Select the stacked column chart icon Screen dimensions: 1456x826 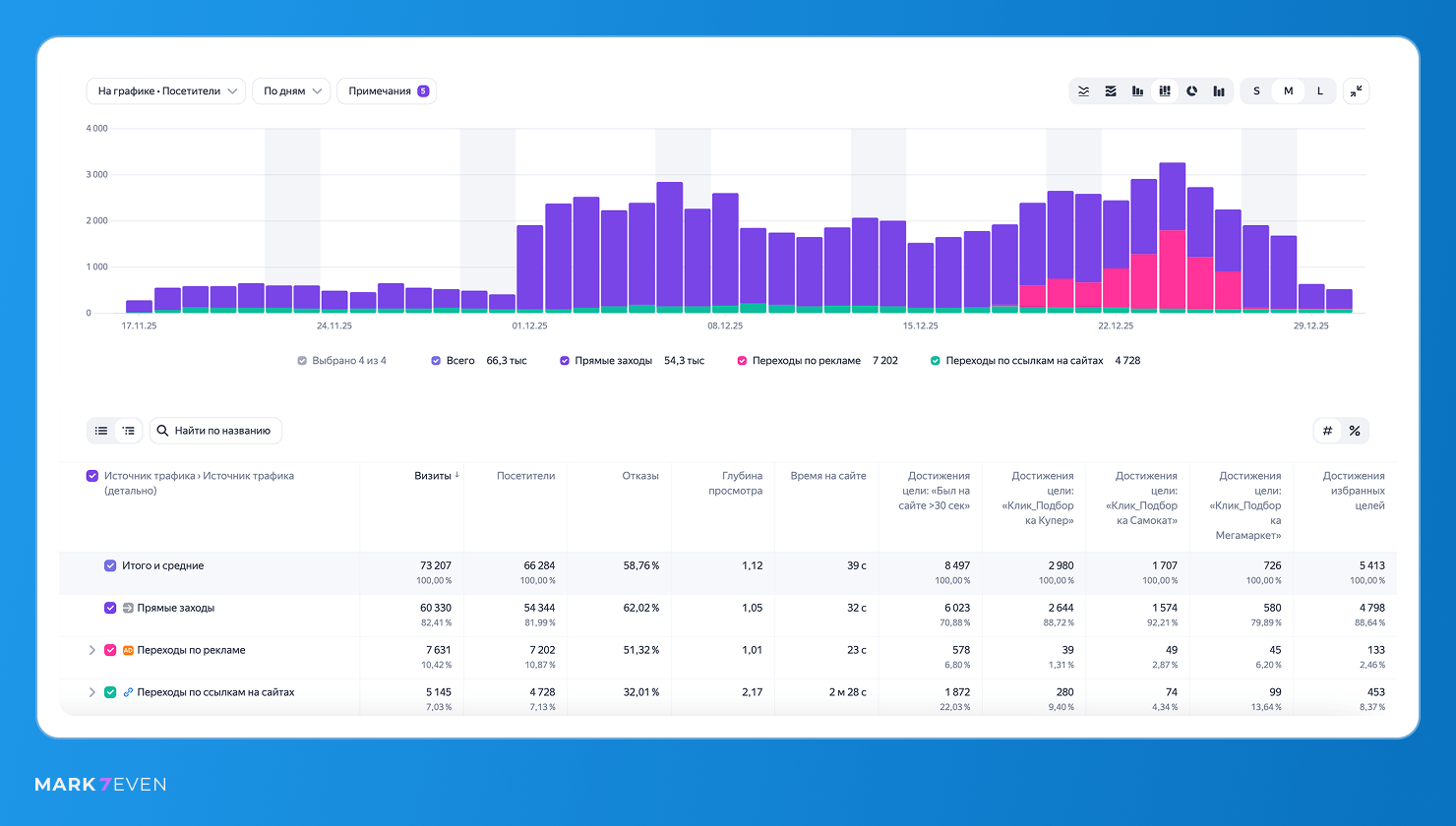(1165, 91)
